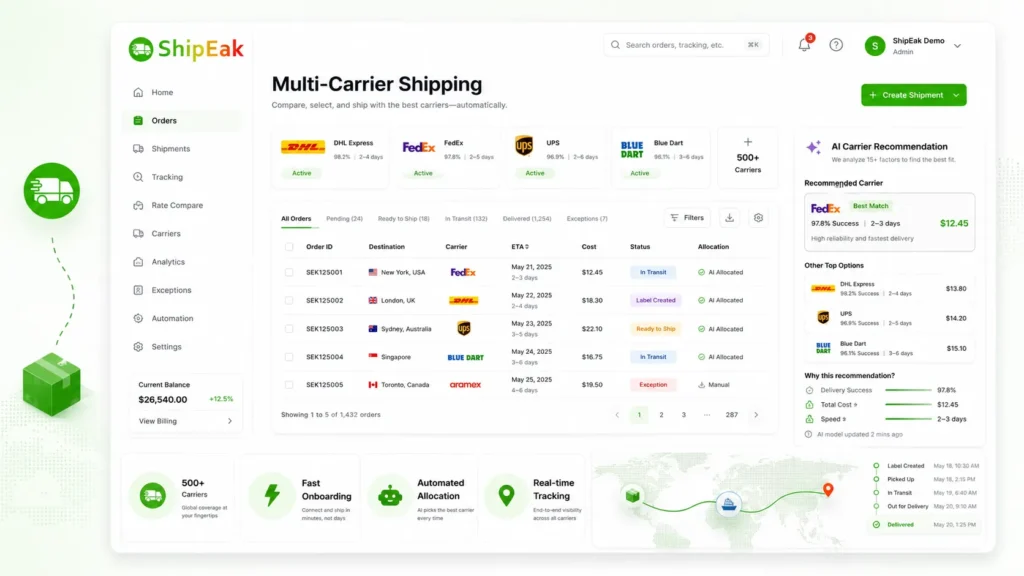
Task: Open the Analytics sidebar link
Action: 182,262
